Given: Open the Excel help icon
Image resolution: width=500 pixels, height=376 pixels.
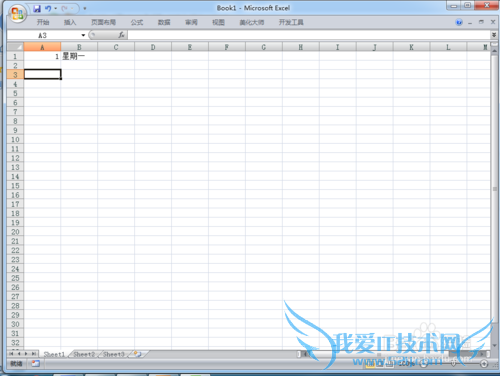Looking at the screenshot, I should pos(459,22).
